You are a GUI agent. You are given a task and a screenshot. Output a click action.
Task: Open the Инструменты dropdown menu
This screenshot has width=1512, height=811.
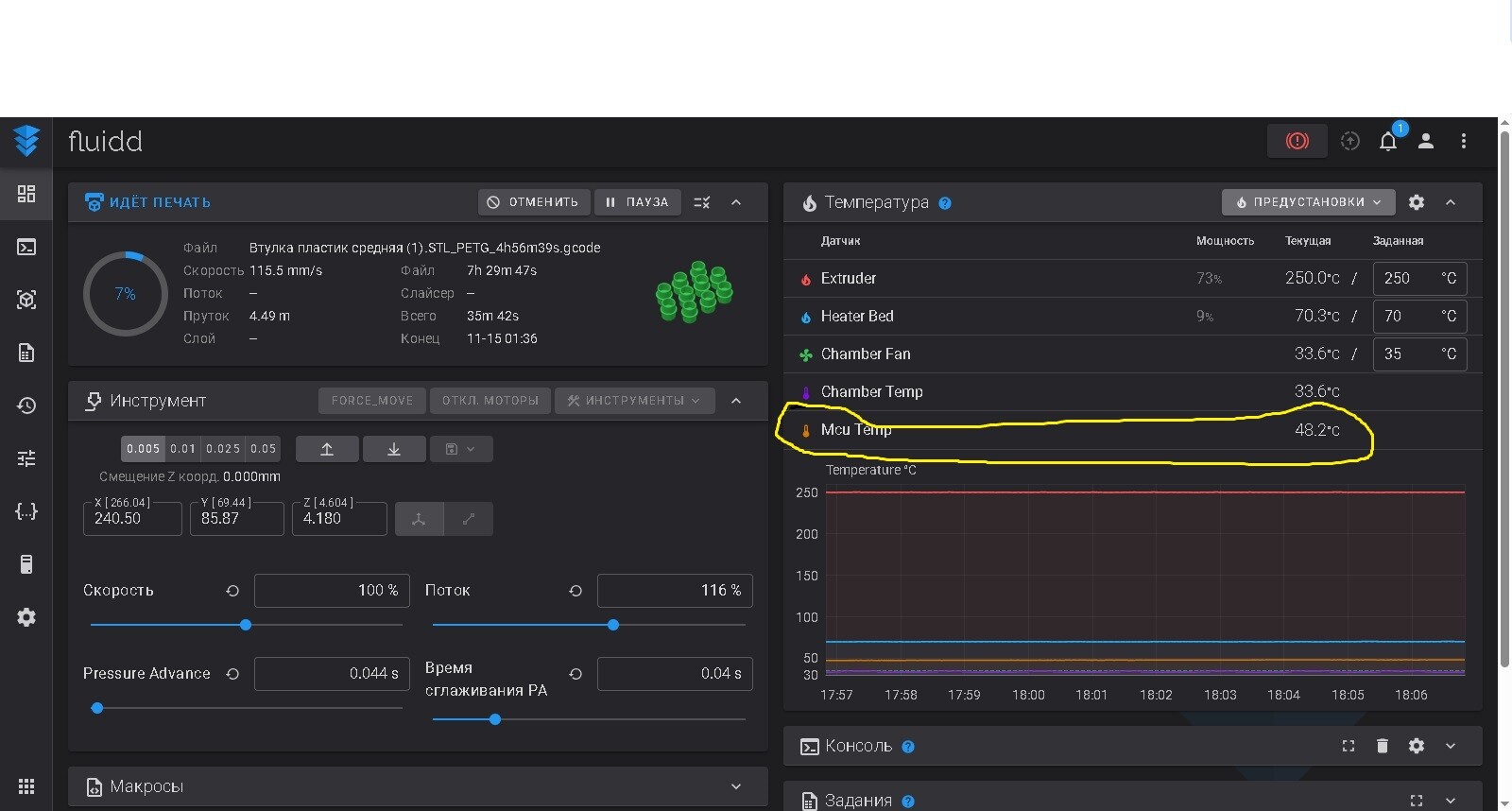tap(634, 401)
